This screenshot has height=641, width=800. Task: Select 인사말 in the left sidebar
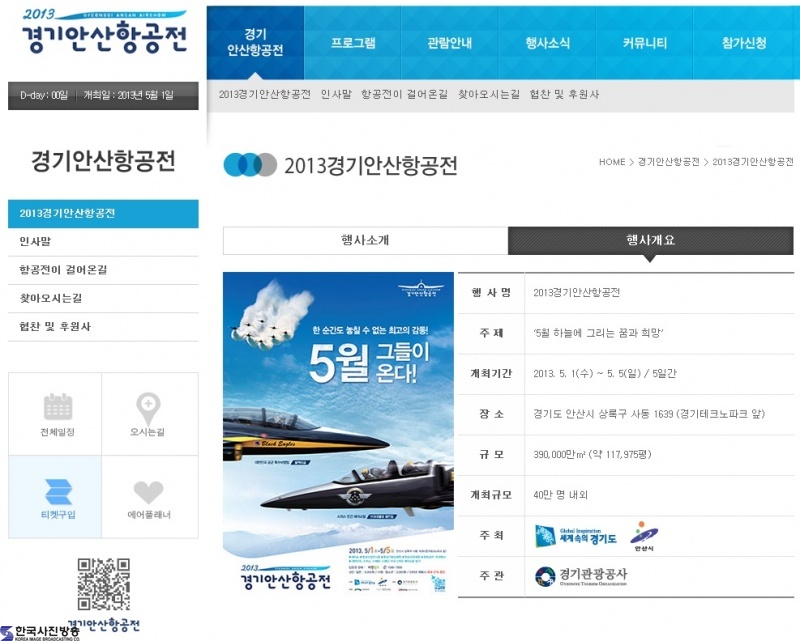(103, 242)
